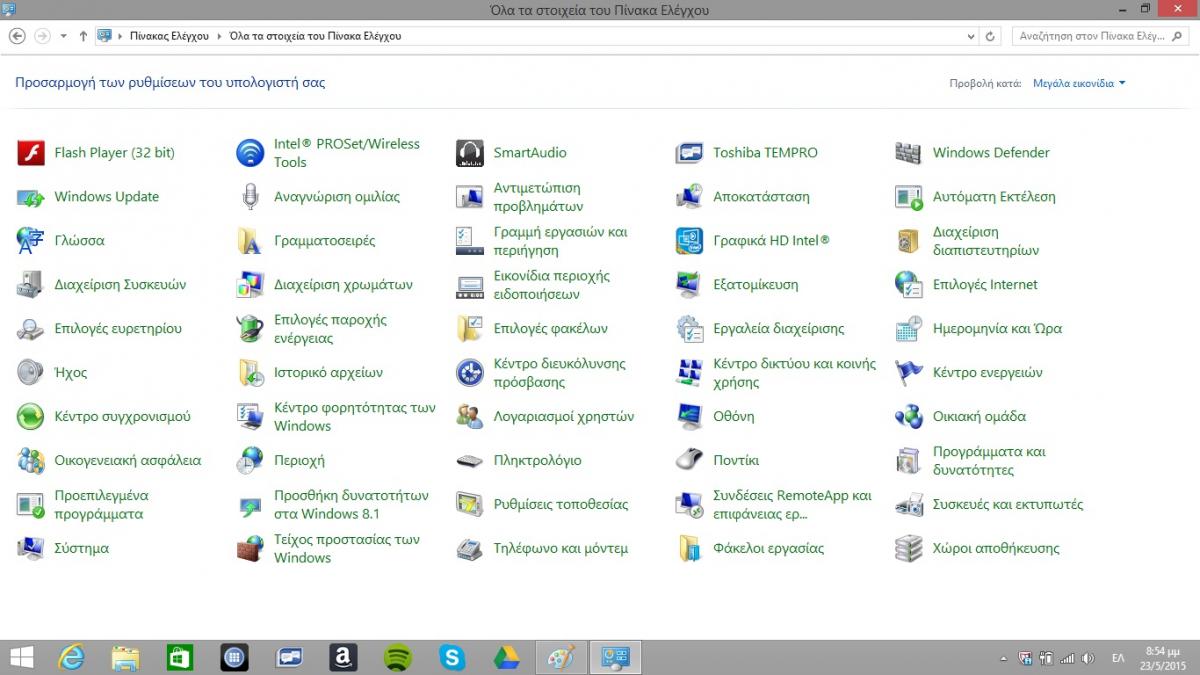Open the volume tray icon
1200x675 pixels.
point(1088,658)
